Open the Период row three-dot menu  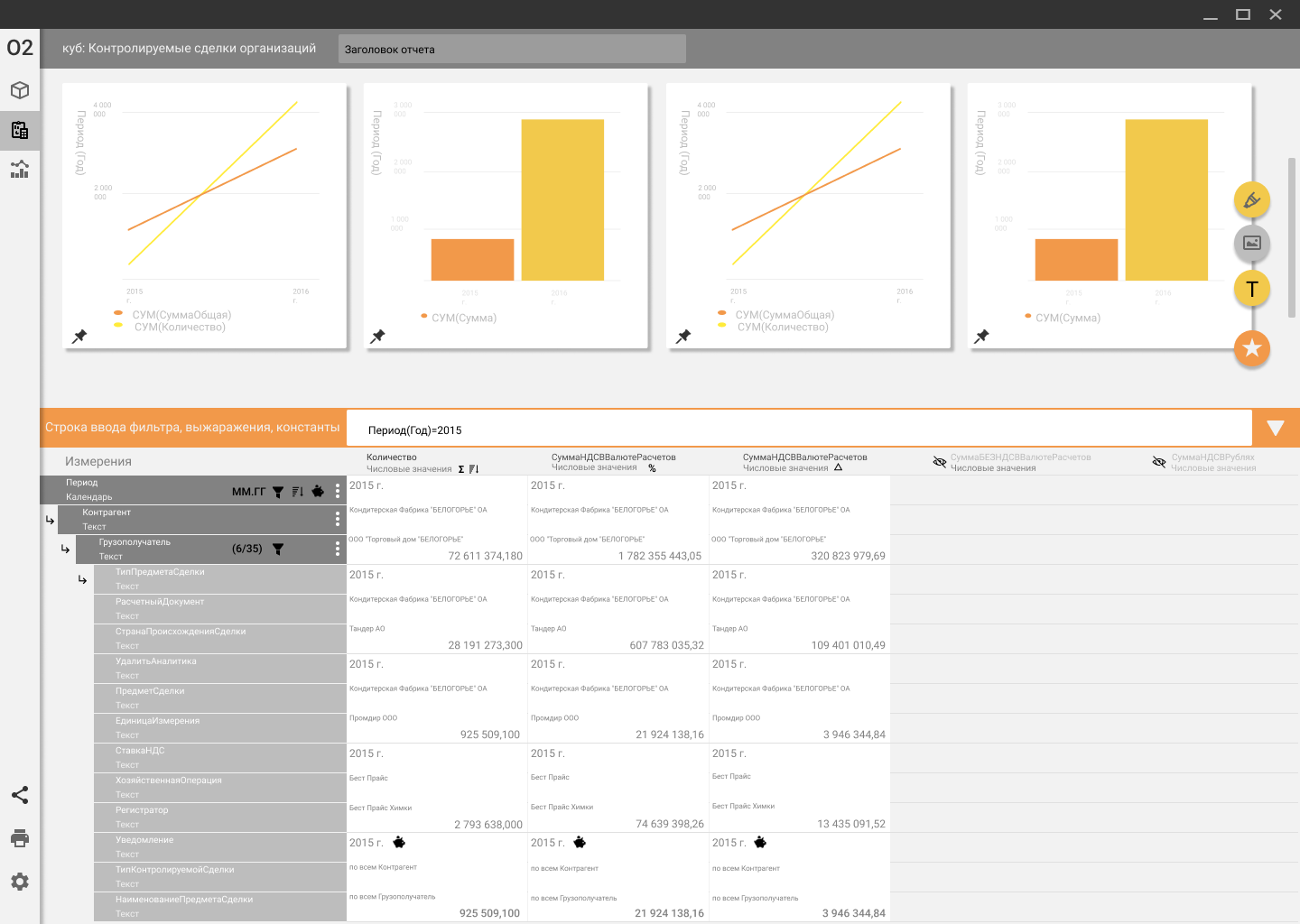338,490
